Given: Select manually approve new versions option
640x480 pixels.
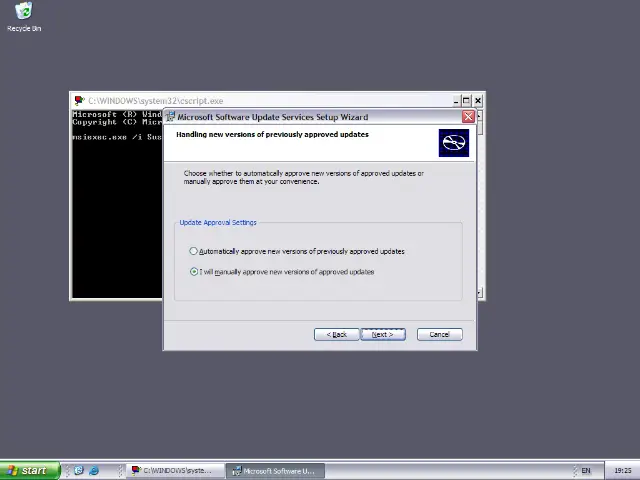Looking at the screenshot, I should tap(282, 272).
